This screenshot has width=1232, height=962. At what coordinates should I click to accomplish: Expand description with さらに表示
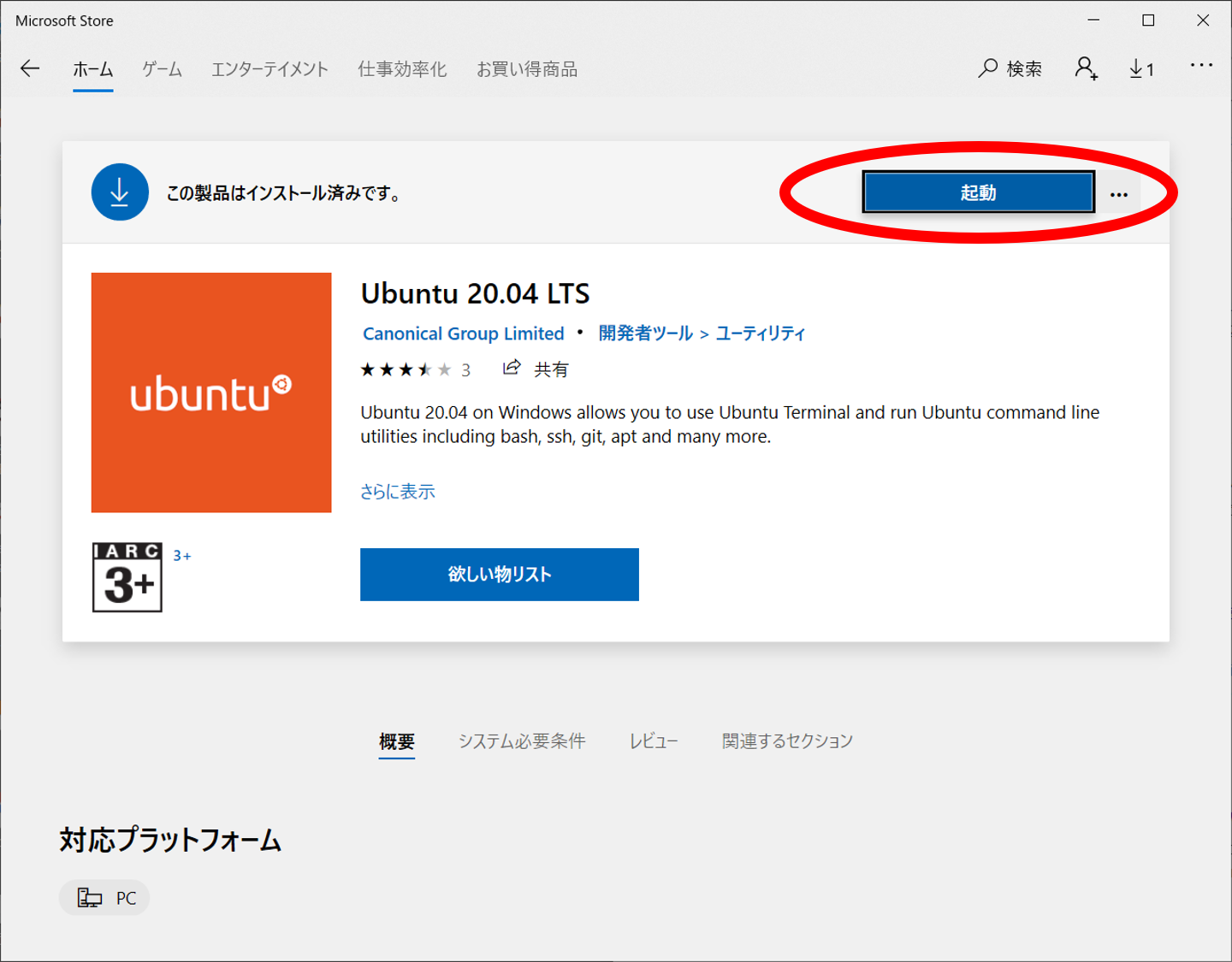click(x=398, y=492)
